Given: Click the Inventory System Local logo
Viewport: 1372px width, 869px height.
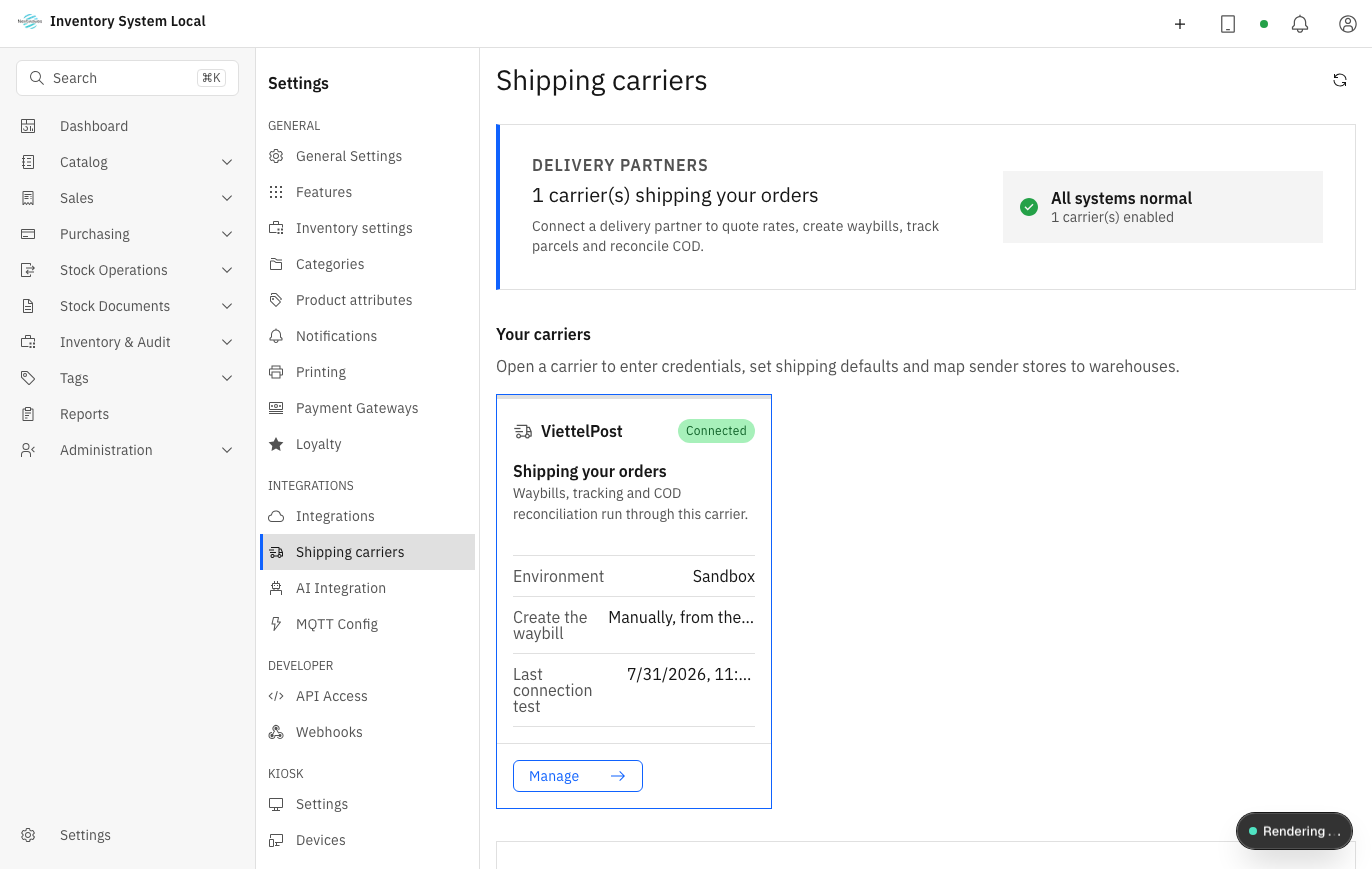Looking at the screenshot, I should click(29, 21).
